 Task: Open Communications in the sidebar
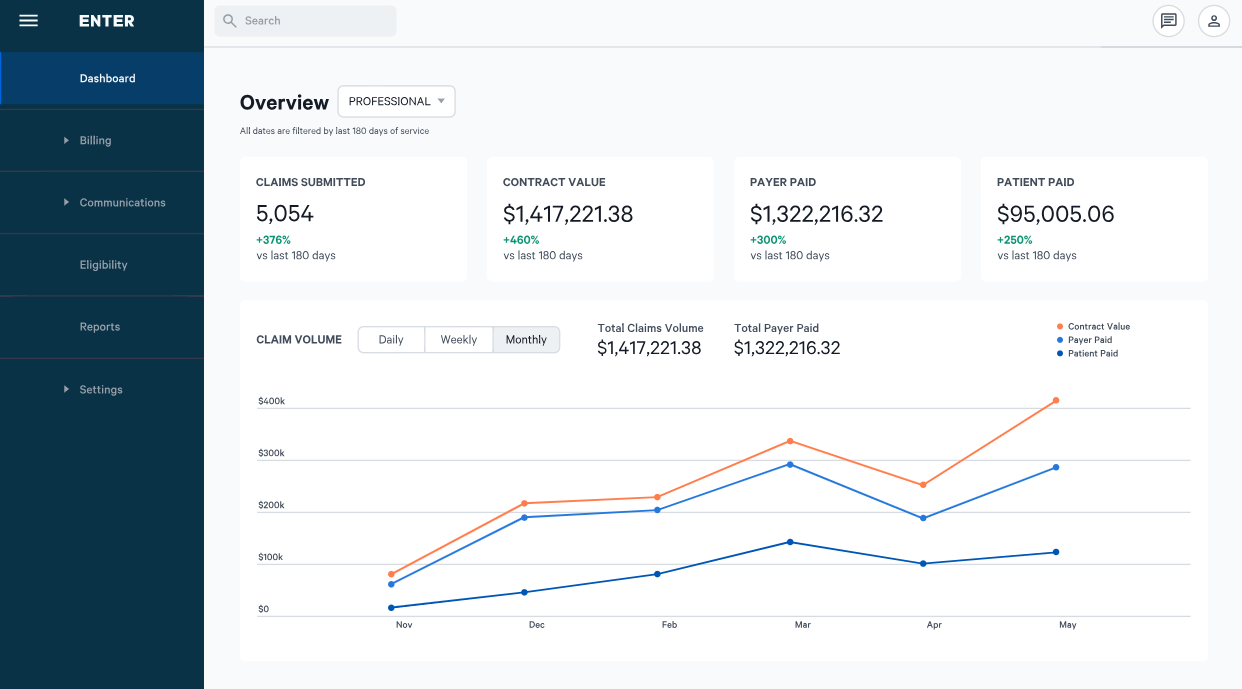click(102, 202)
